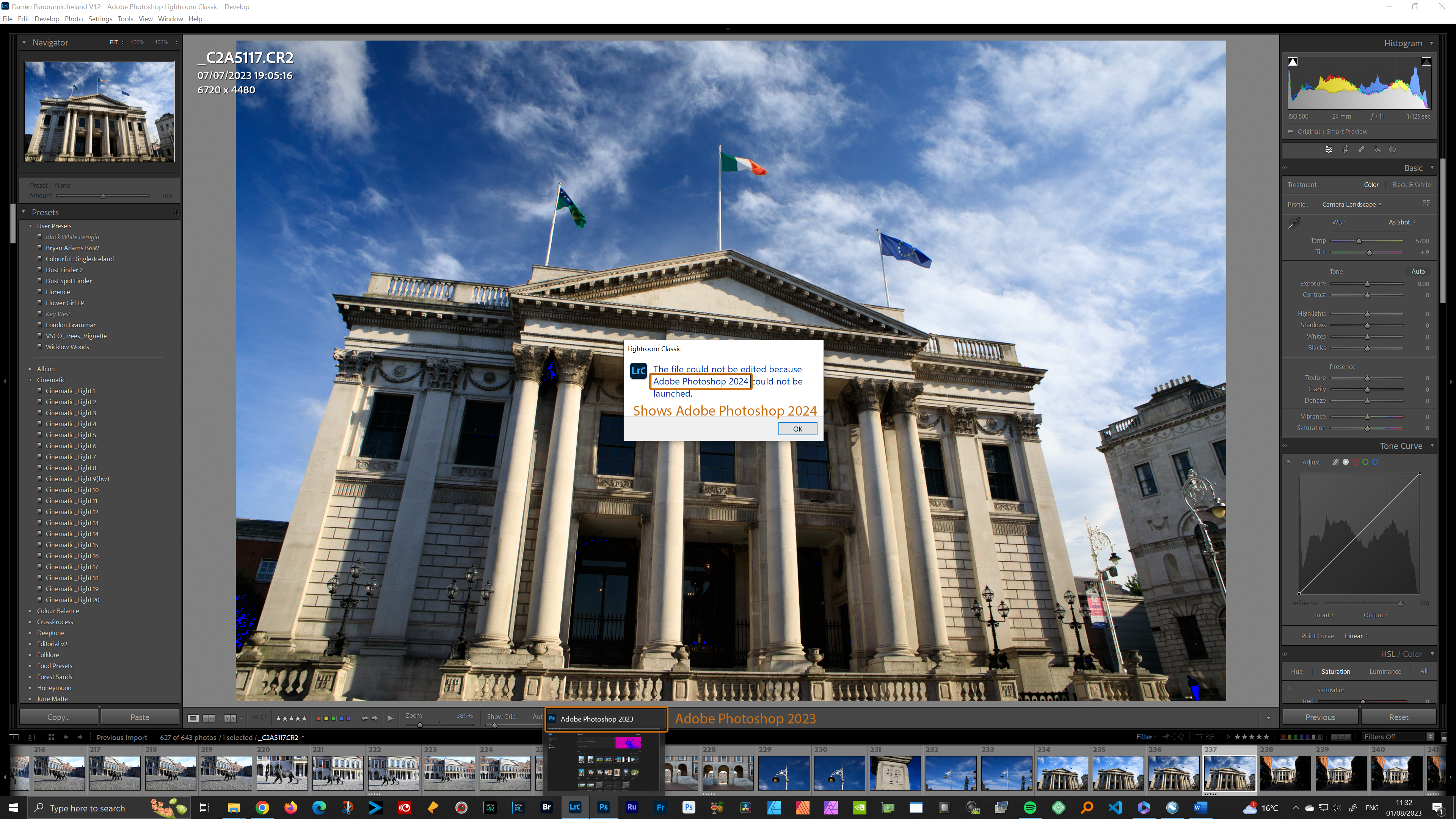1456x819 pixels.
Task: Toggle highlight clipping indicator in histogram
Action: tap(1426, 61)
